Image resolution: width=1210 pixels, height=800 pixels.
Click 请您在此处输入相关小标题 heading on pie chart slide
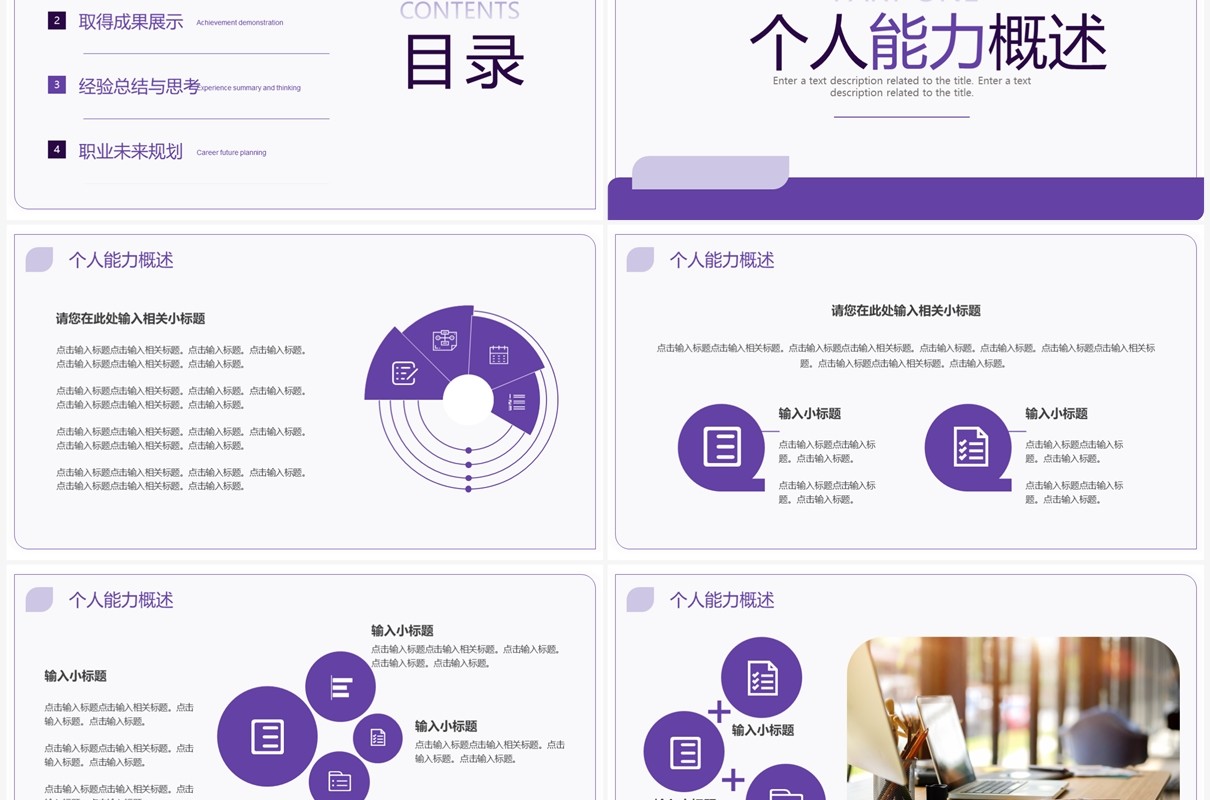pyautogui.click(x=130, y=319)
